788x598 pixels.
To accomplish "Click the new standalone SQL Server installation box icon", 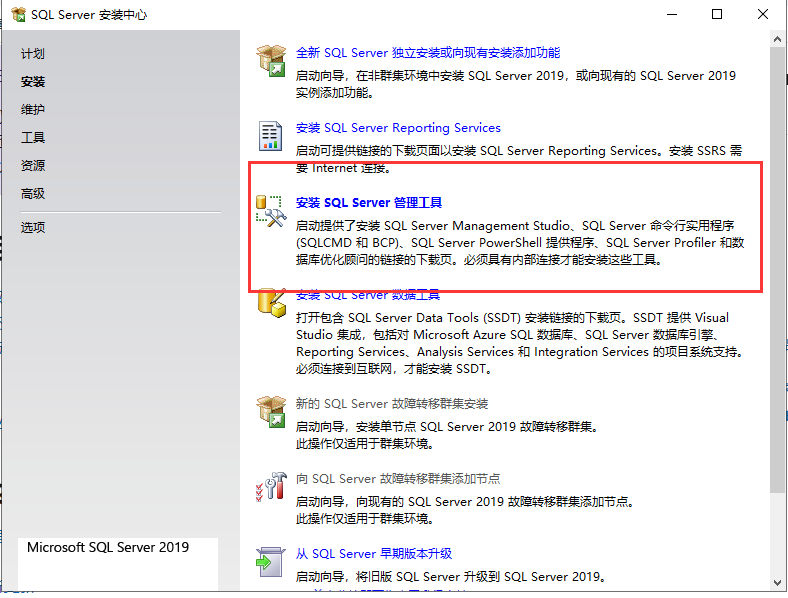I will 271,61.
